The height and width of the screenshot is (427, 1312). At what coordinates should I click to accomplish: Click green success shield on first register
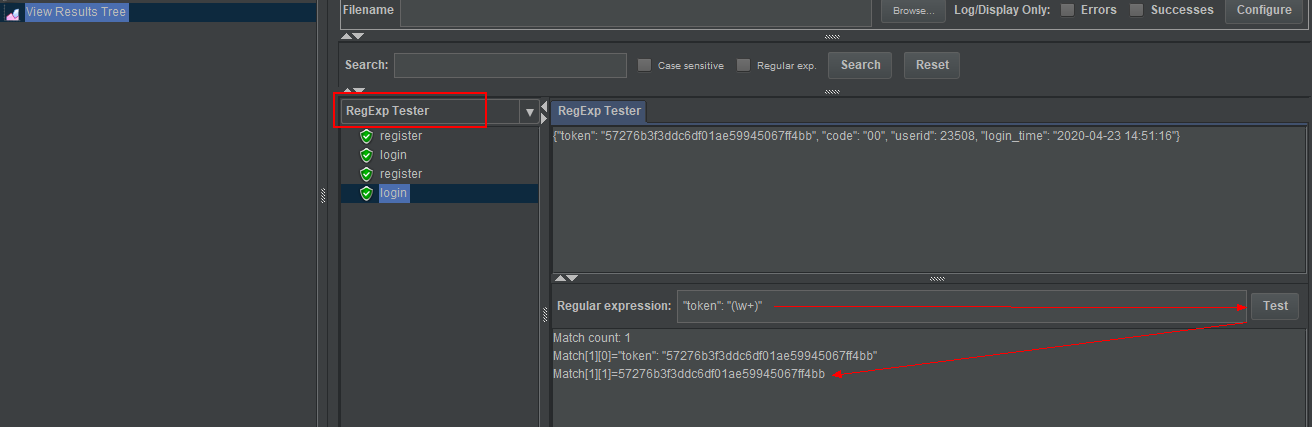tap(366, 136)
